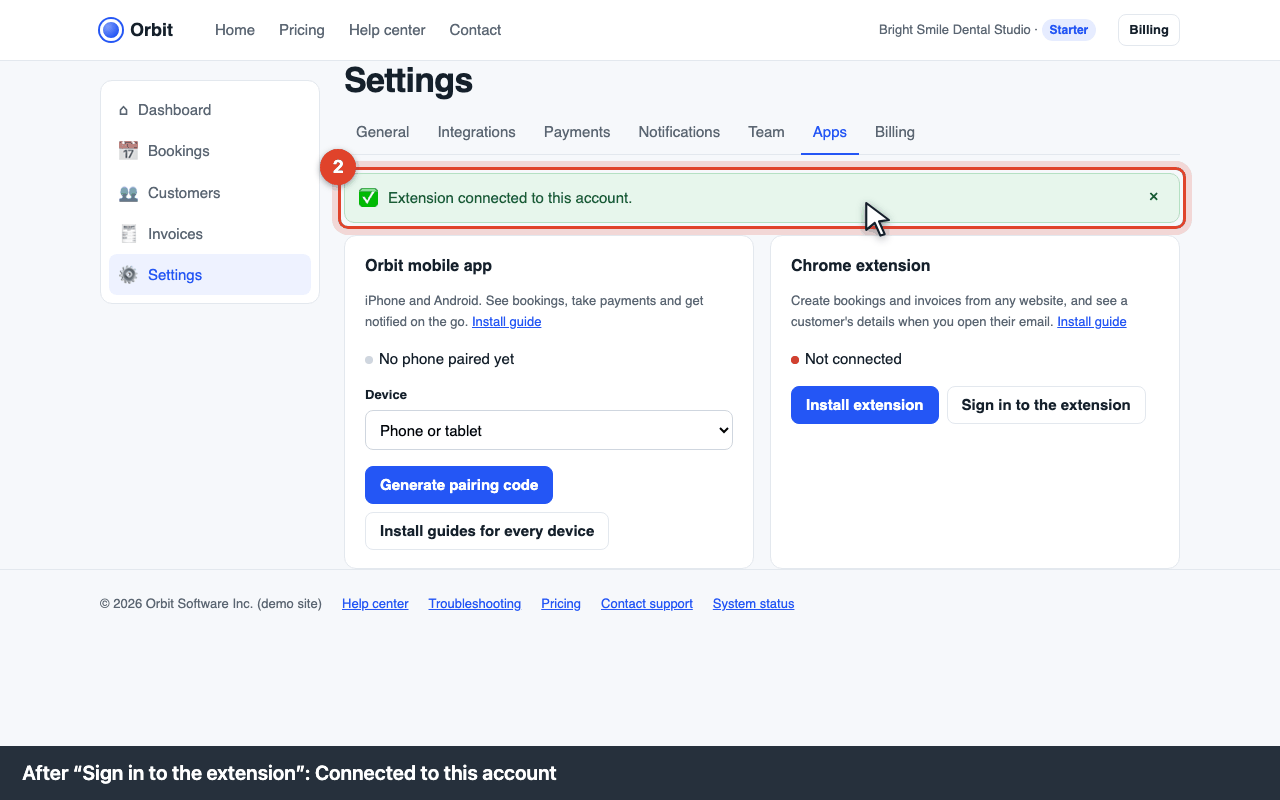Click the Starter plan badge

[1069, 30]
